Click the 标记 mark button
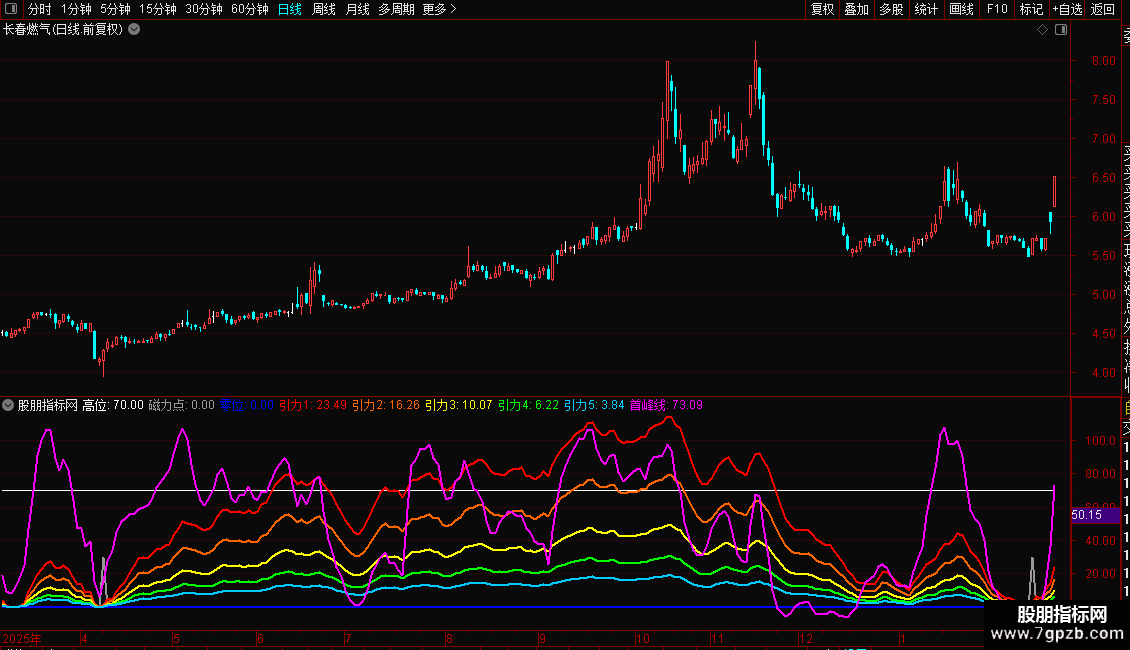The image size is (1130, 650). 1031,9
